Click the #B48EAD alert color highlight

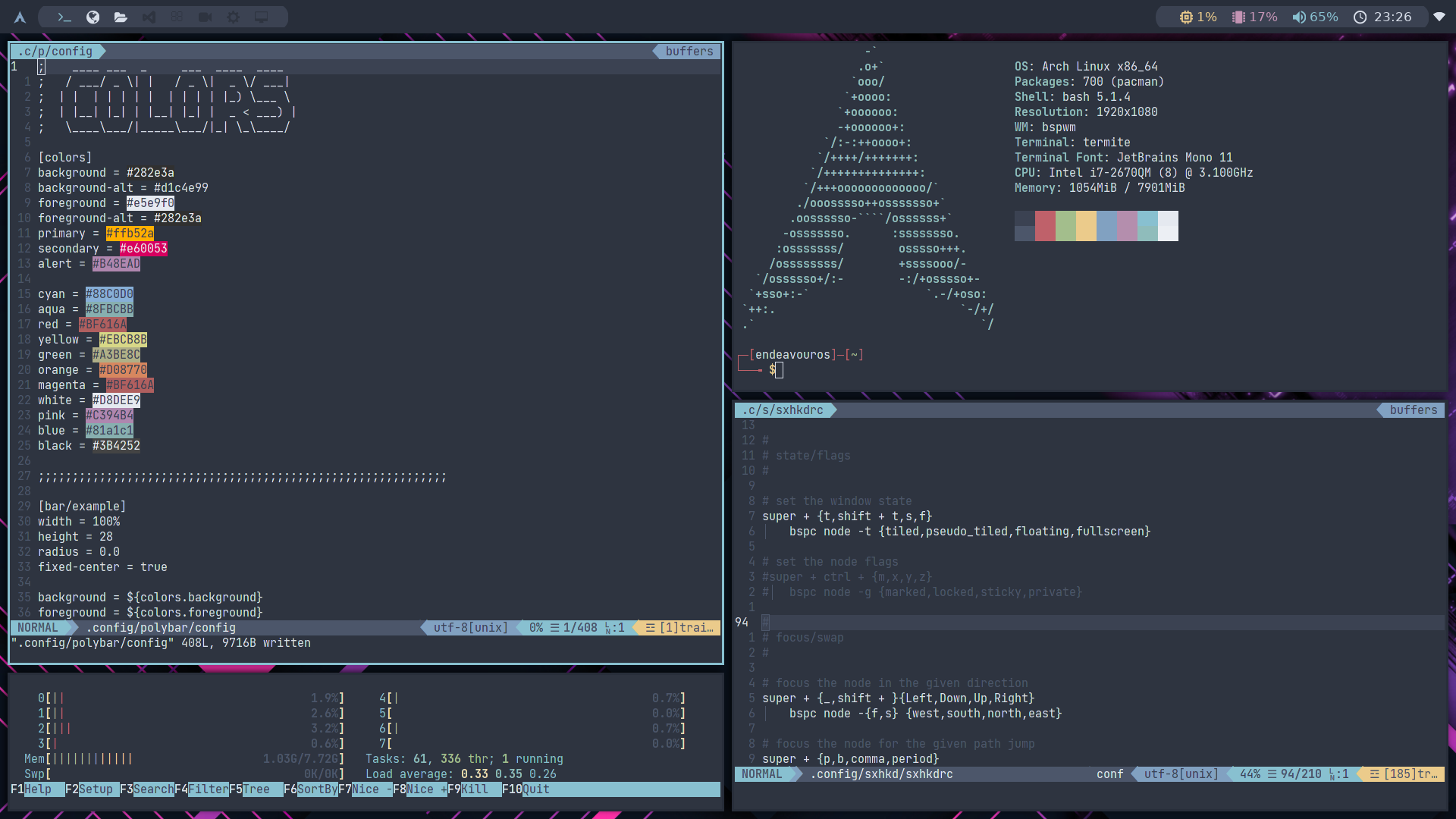coord(116,263)
